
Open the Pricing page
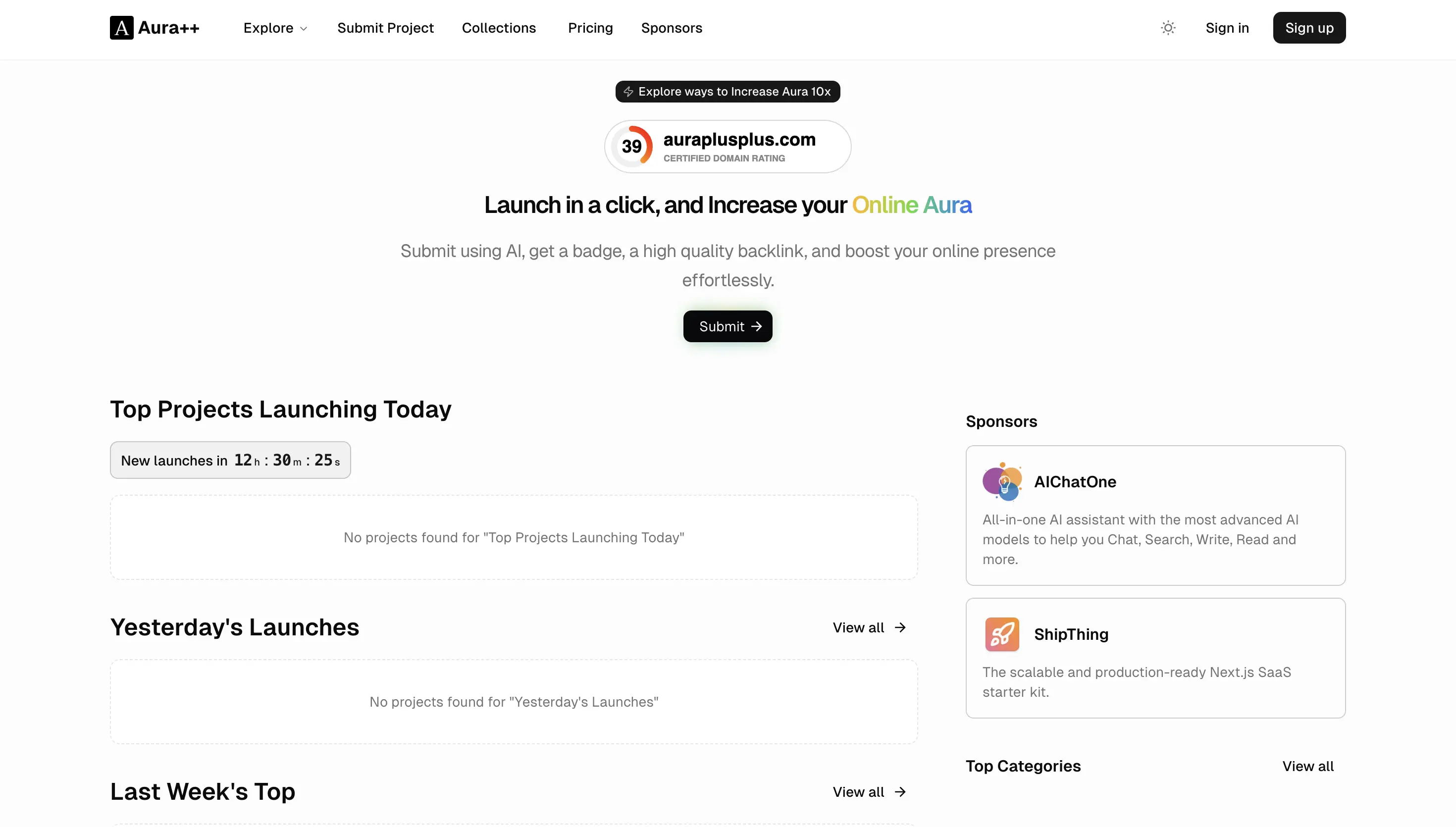[590, 28]
